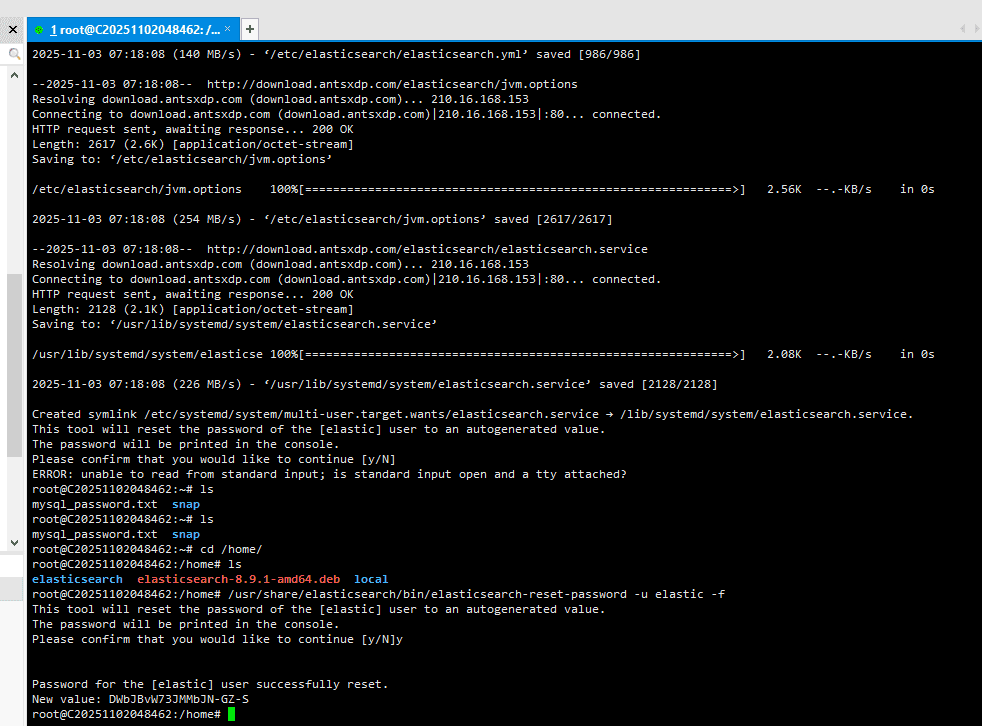
Task: Click the 'Length: 2128 (2.1K)' line
Action: [x=193, y=309]
